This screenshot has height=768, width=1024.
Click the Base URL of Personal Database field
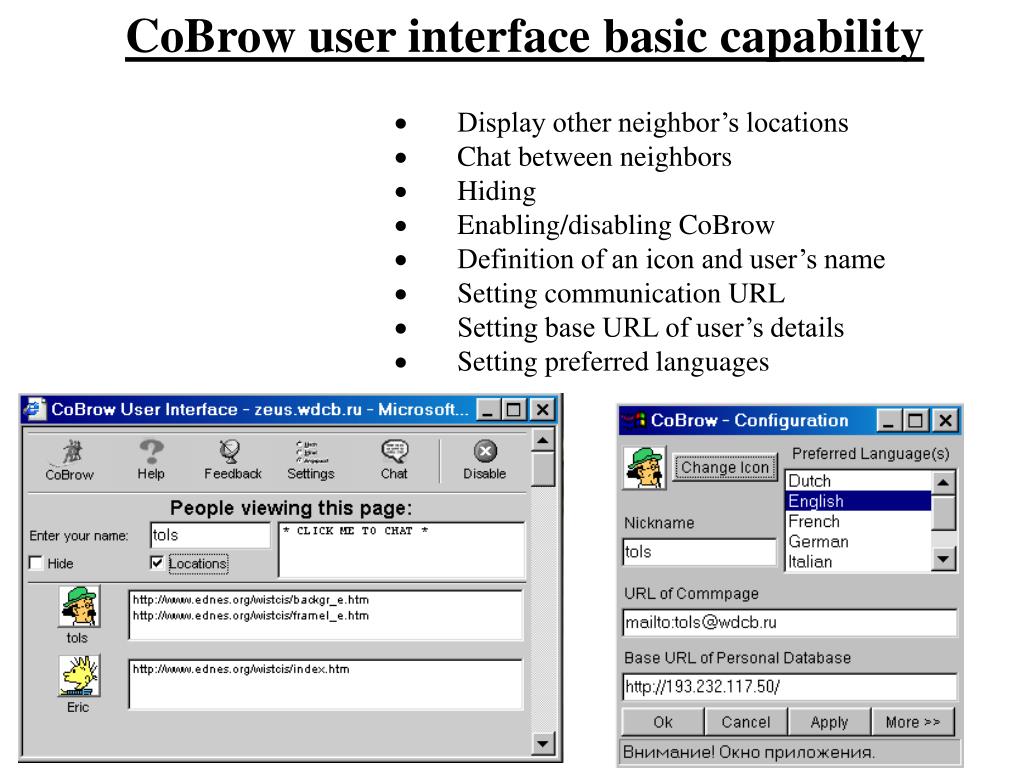tap(790, 686)
